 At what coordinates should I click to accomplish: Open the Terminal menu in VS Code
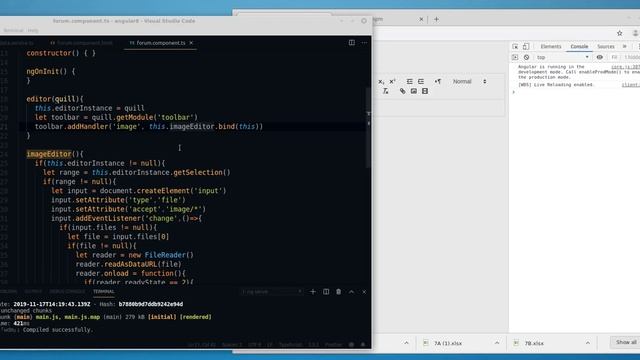click(x=13, y=30)
